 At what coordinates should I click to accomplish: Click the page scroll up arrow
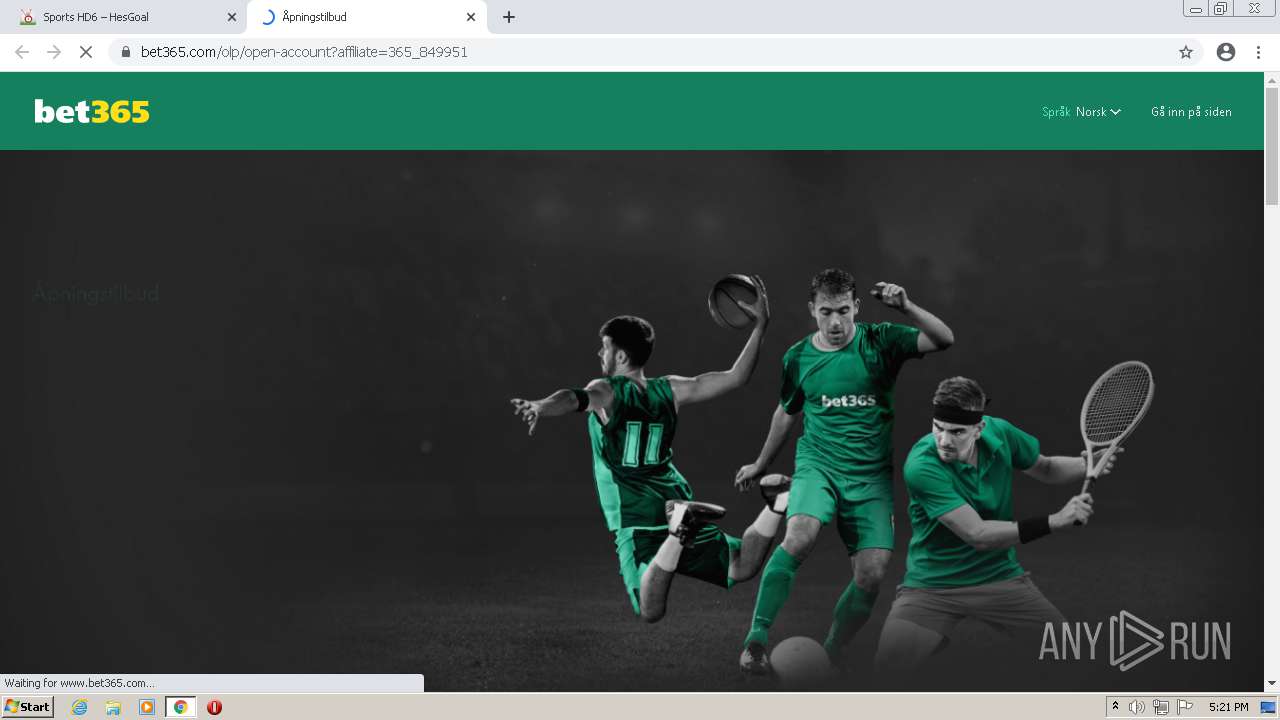click(1272, 80)
